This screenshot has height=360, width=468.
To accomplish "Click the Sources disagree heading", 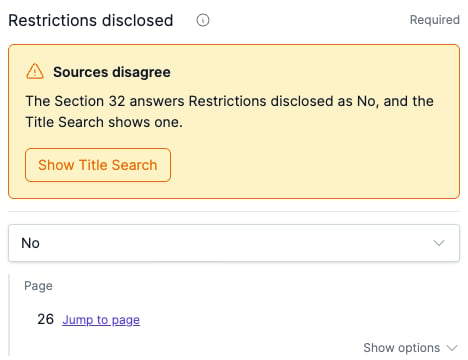I will pos(112,72).
